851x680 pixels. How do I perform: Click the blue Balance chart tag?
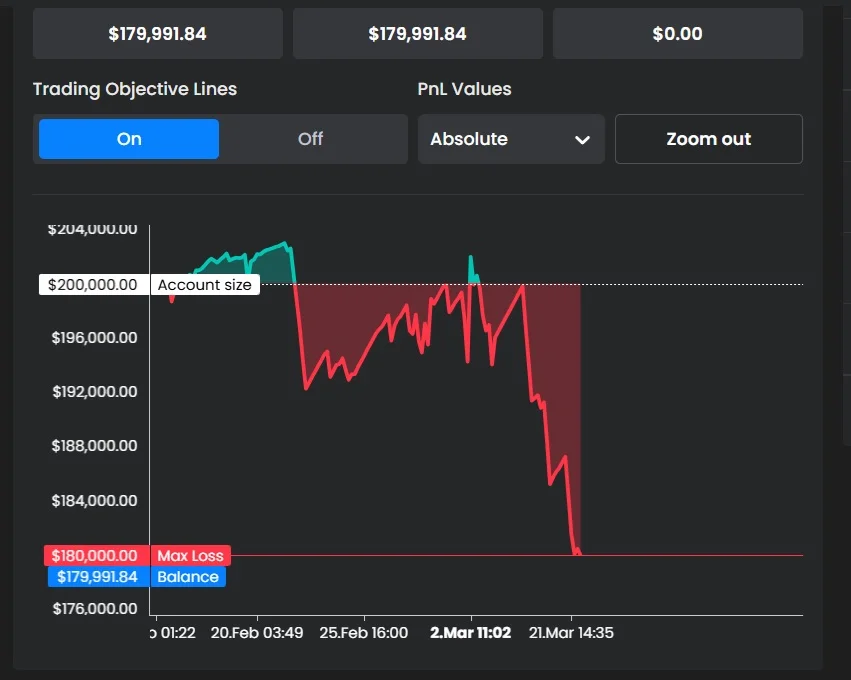(187, 577)
